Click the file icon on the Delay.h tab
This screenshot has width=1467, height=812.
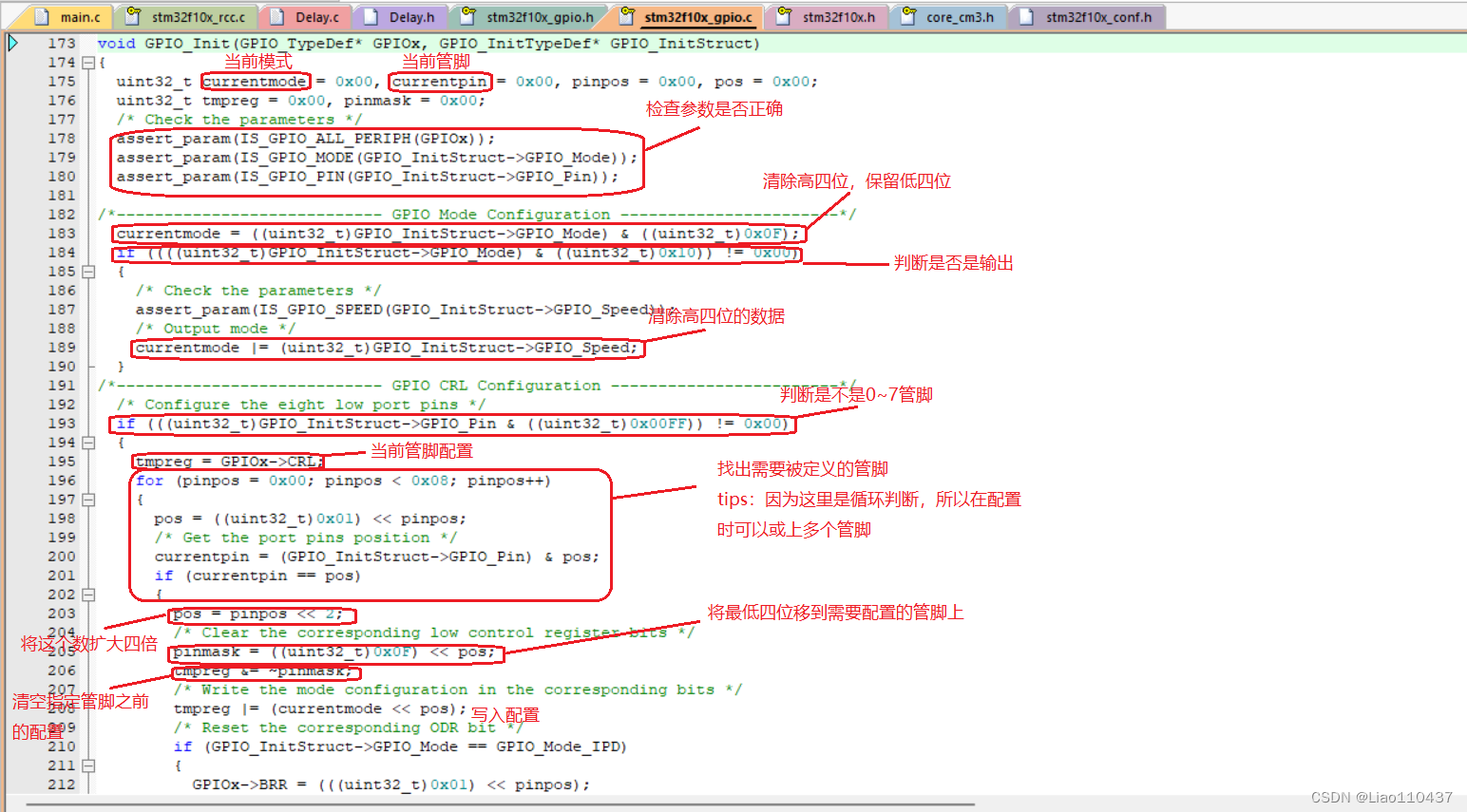pos(371,16)
